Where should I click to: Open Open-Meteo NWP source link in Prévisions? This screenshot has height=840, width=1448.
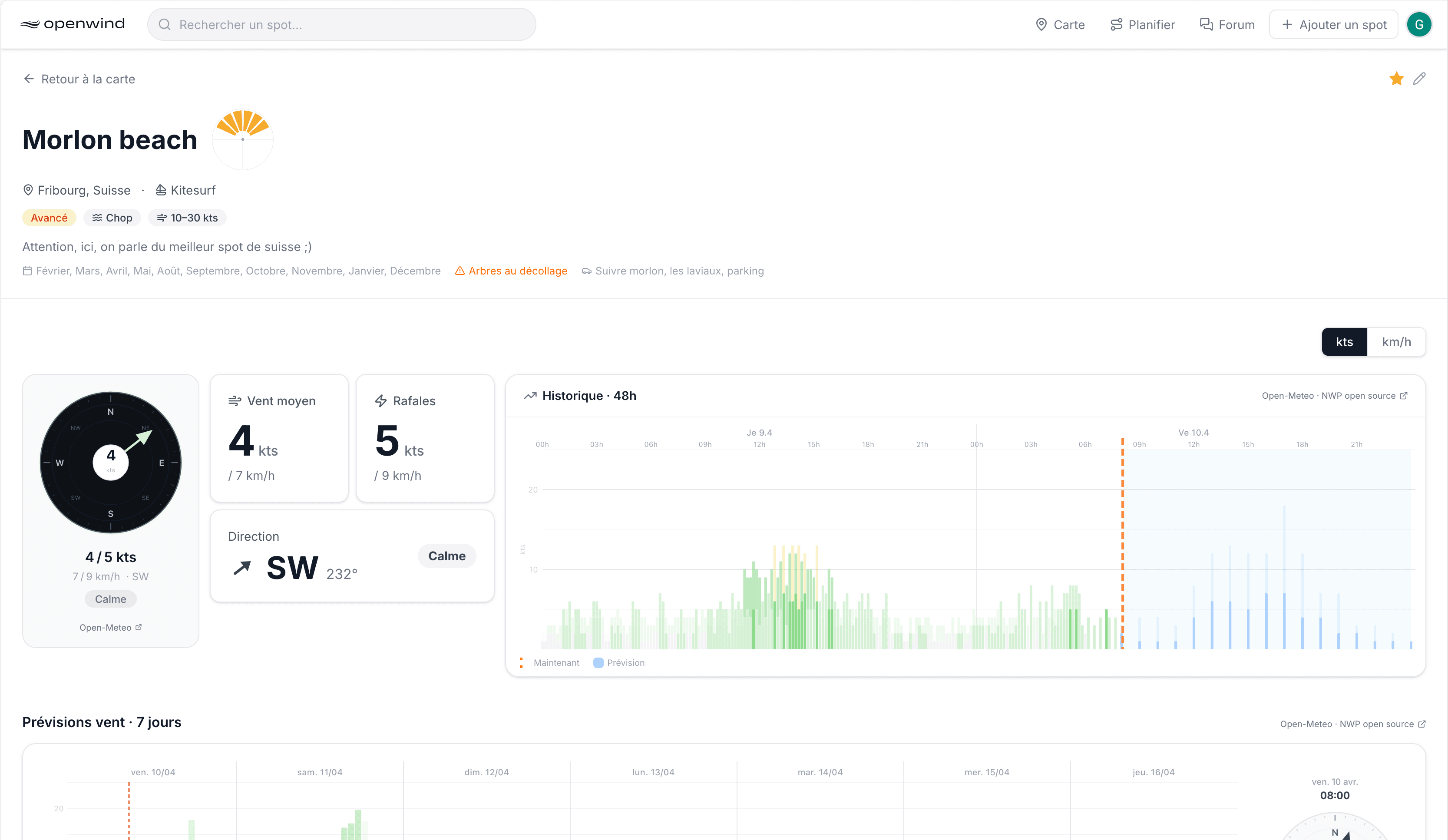[1352, 724]
